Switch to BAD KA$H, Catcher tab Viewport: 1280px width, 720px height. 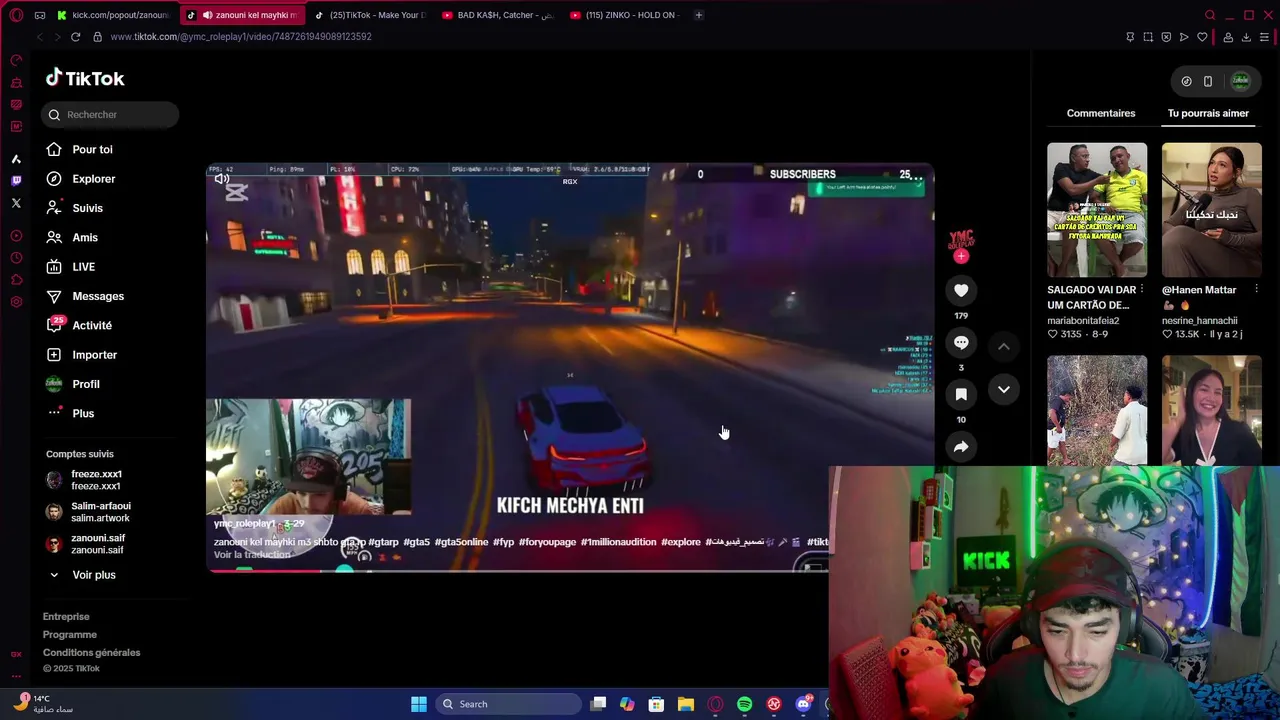pos(497,15)
